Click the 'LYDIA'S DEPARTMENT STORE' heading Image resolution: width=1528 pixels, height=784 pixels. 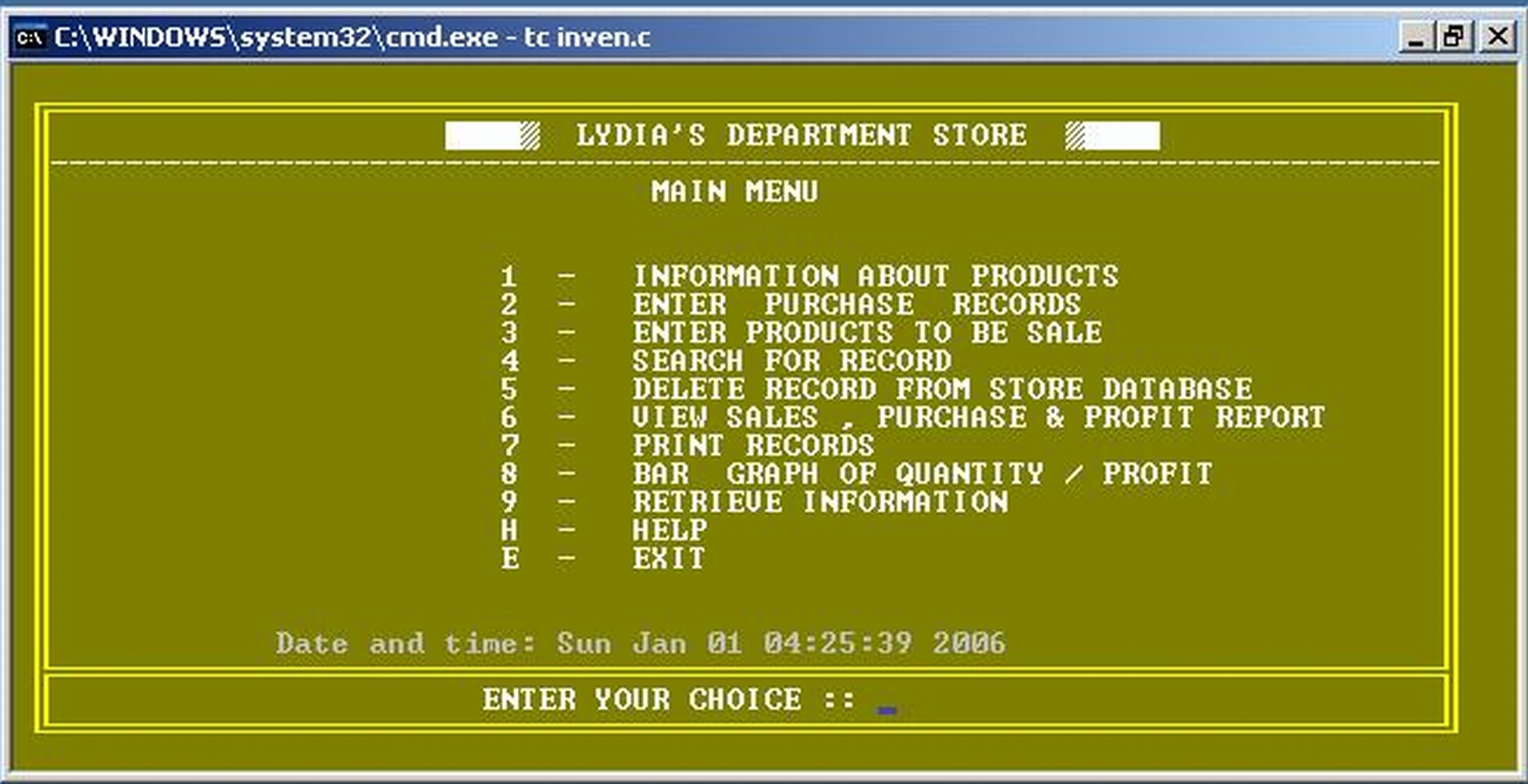(x=802, y=135)
